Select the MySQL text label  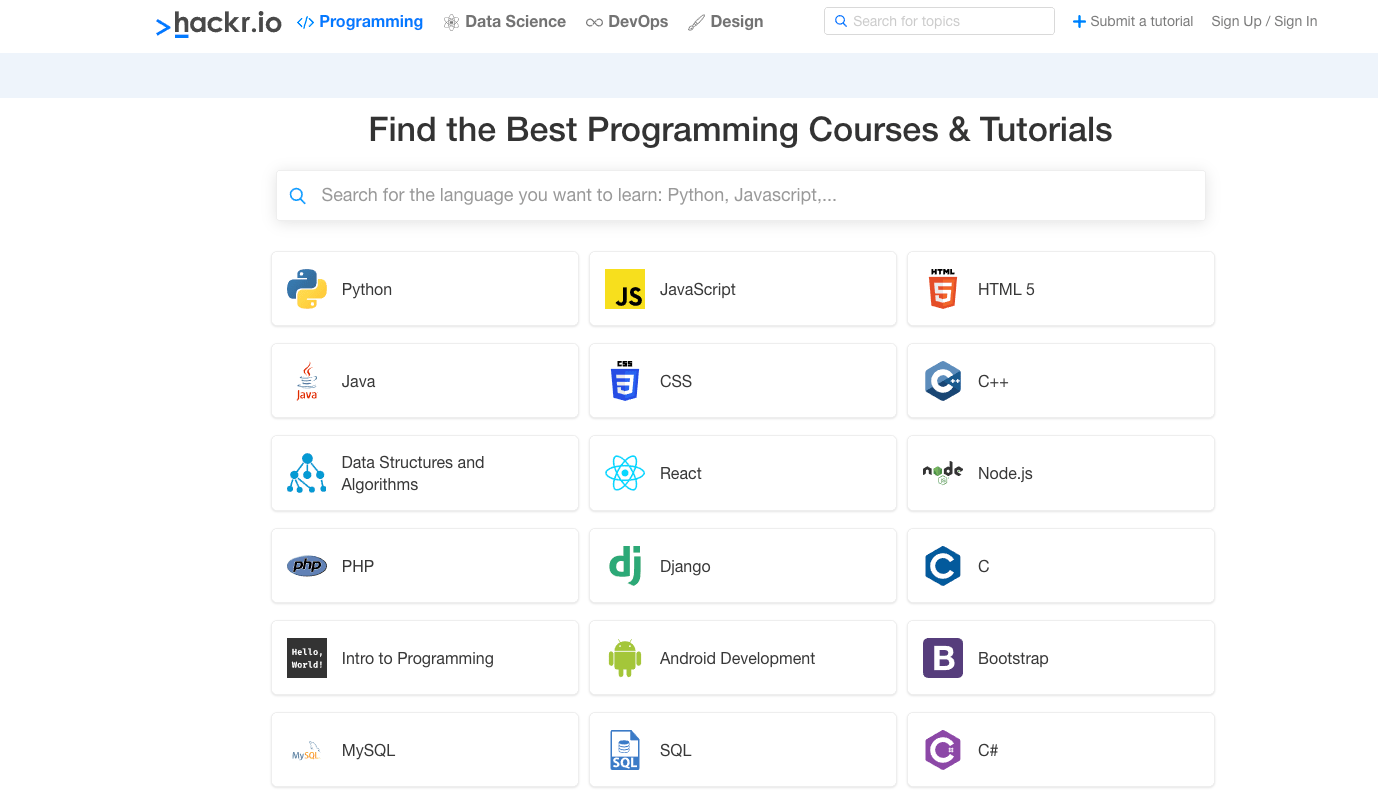369,750
